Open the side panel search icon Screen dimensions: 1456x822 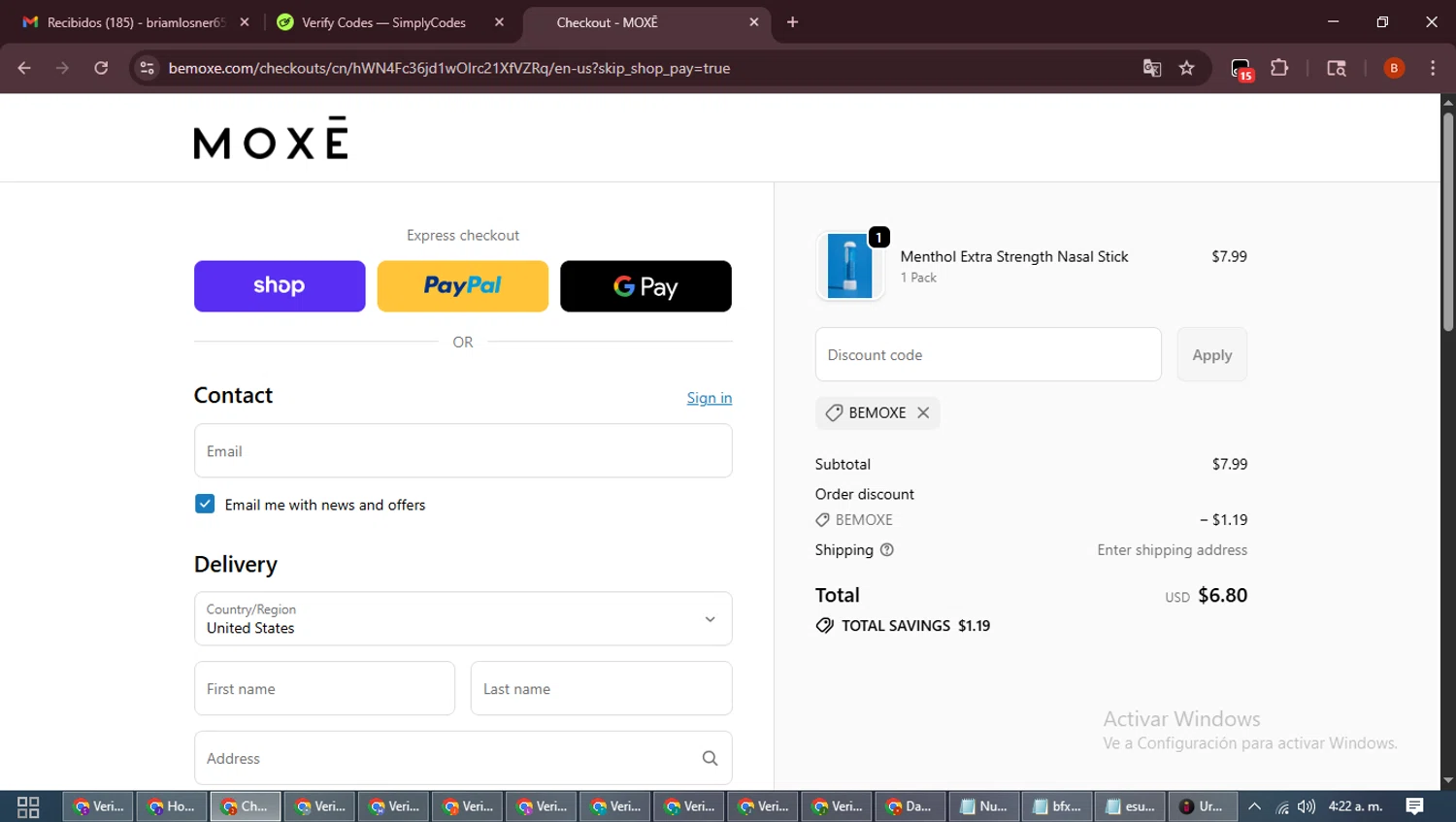(1337, 68)
